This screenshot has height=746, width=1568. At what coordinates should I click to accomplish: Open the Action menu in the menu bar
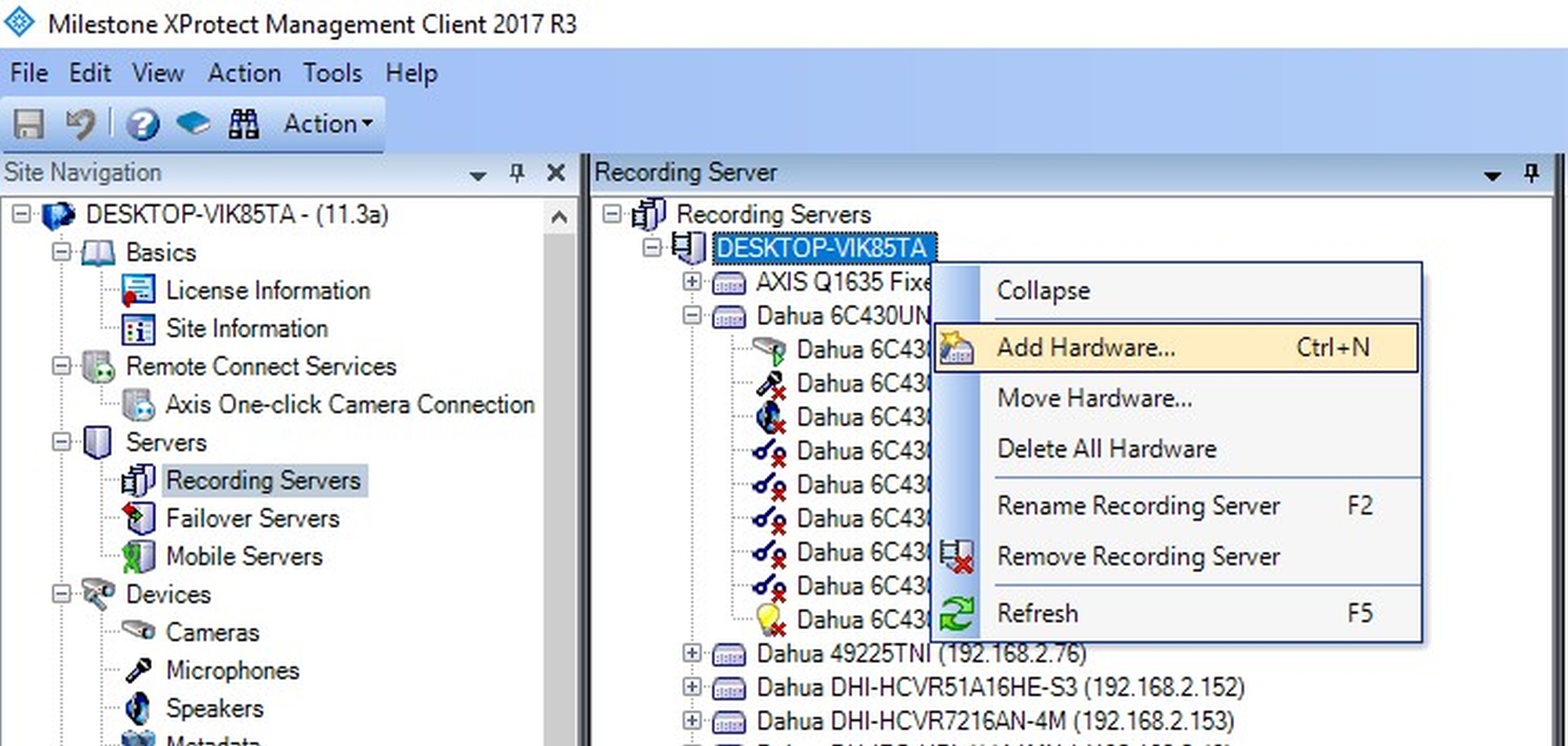point(244,73)
